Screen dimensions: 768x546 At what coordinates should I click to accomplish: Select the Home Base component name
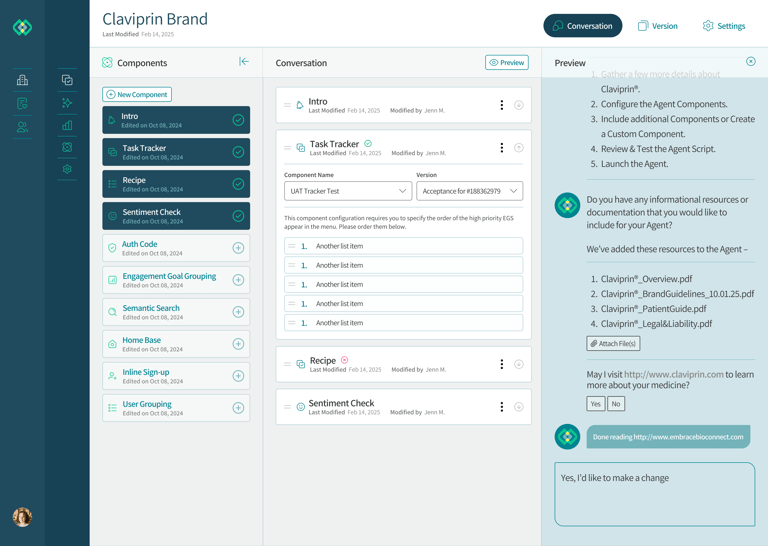coord(142,340)
